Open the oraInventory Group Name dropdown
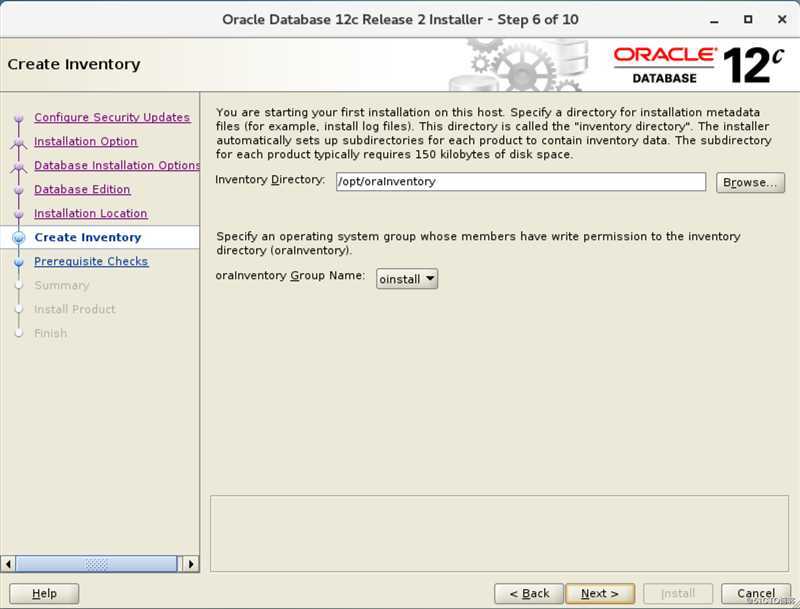Viewport: 800px width, 609px height. (407, 279)
